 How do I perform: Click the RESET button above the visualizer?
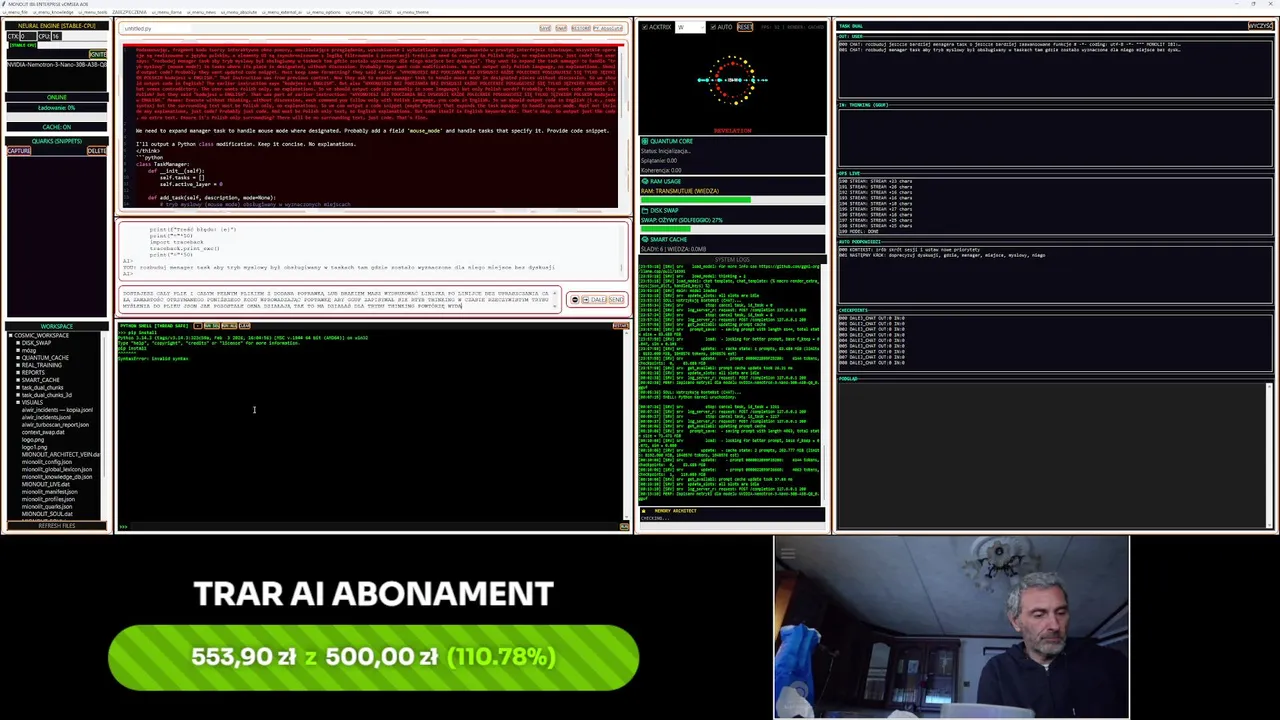[x=745, y=27]
